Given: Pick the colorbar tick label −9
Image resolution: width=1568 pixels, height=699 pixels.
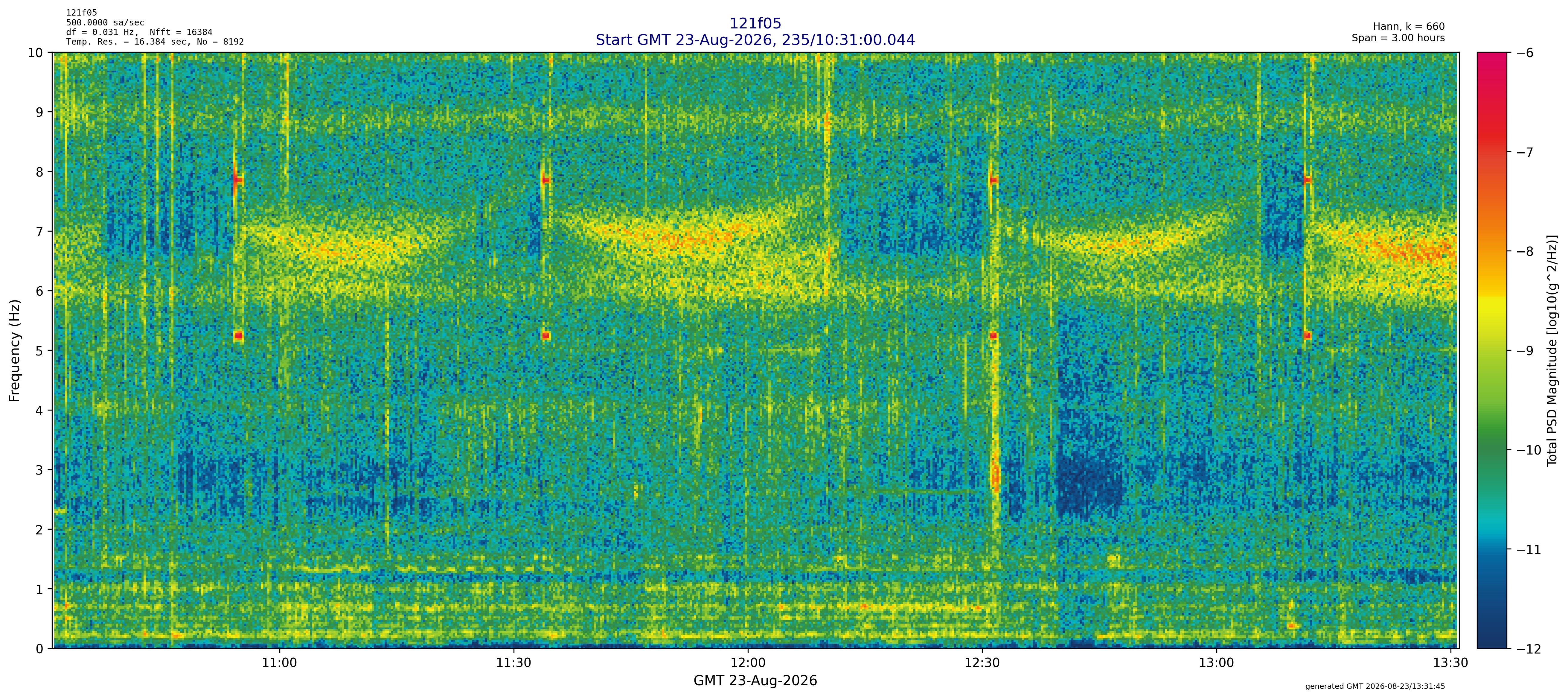Looking at the screenshot, I should [1525, 351].
